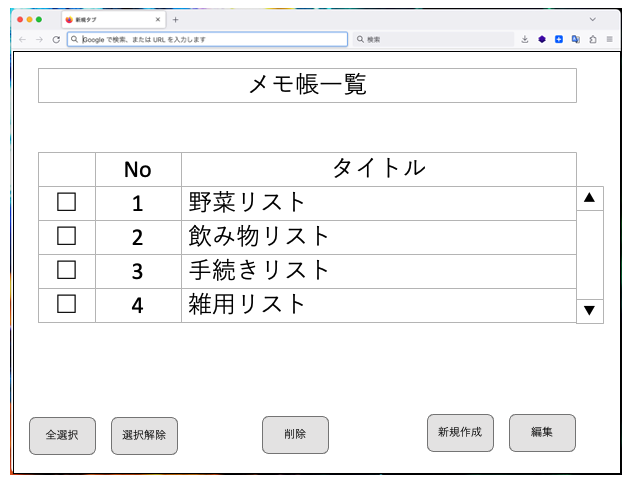Click the 新規作成 button

click(460, 432)
